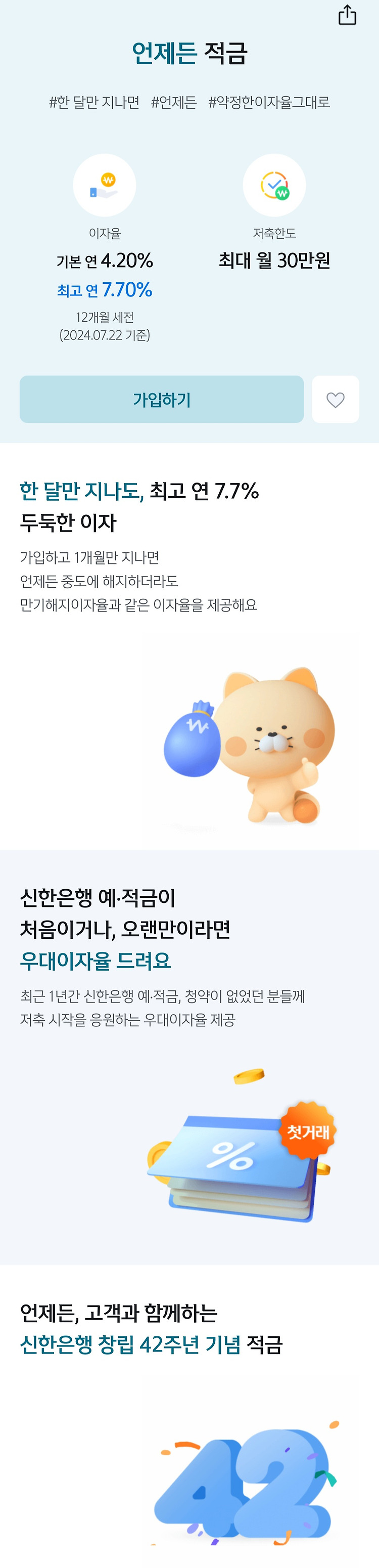Click the 기본 연 4.20% rate text
The width and height of the screenshot is (379, 1568).
105,260
